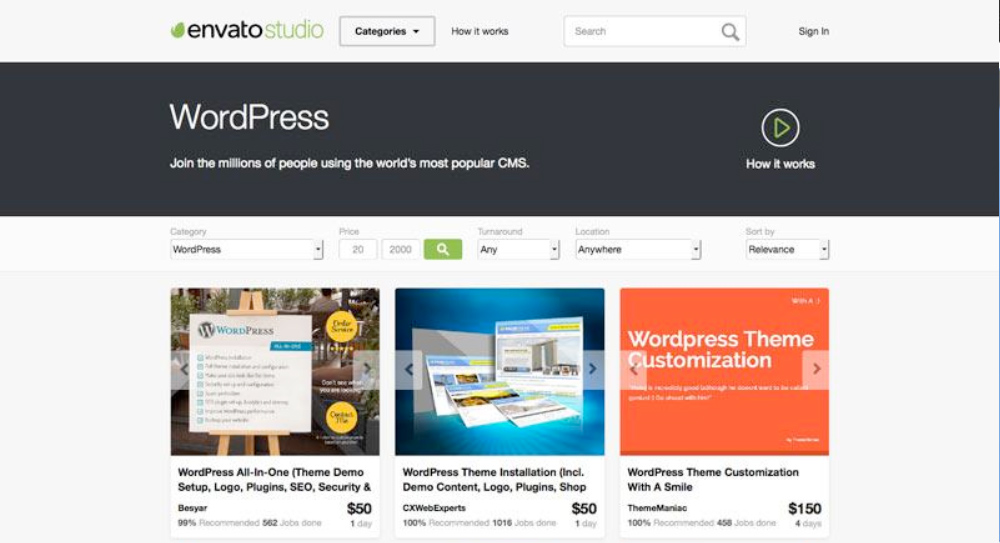Screen dimensions: 1000x543
Task: Open WordPress All-In-One service title
Action: (x=274, y=480)
